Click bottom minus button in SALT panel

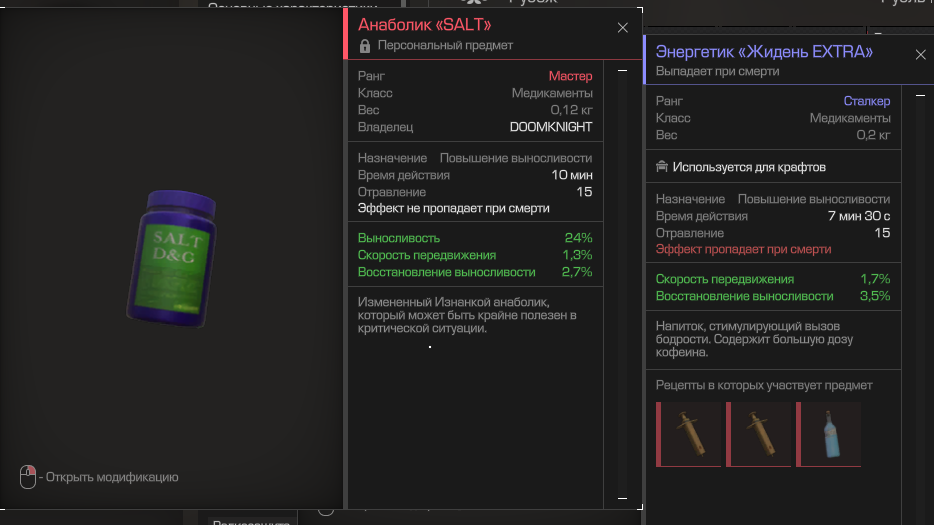tap(622, 498)
